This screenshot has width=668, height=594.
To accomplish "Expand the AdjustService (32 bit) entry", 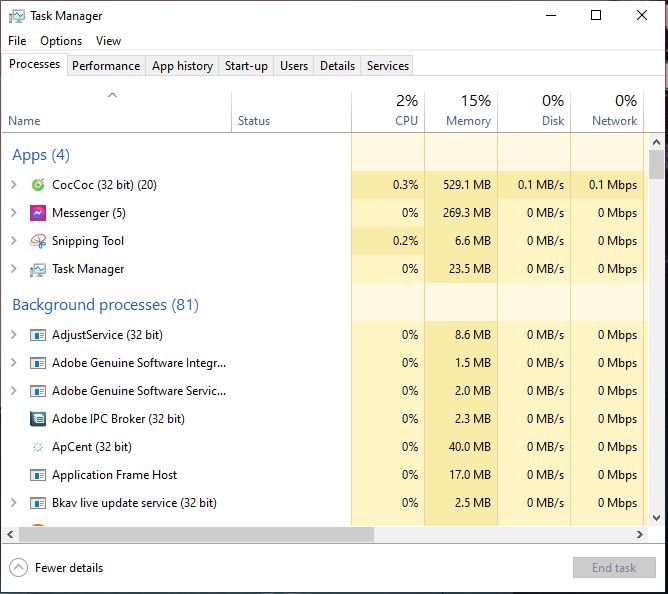I will [14, 335].
